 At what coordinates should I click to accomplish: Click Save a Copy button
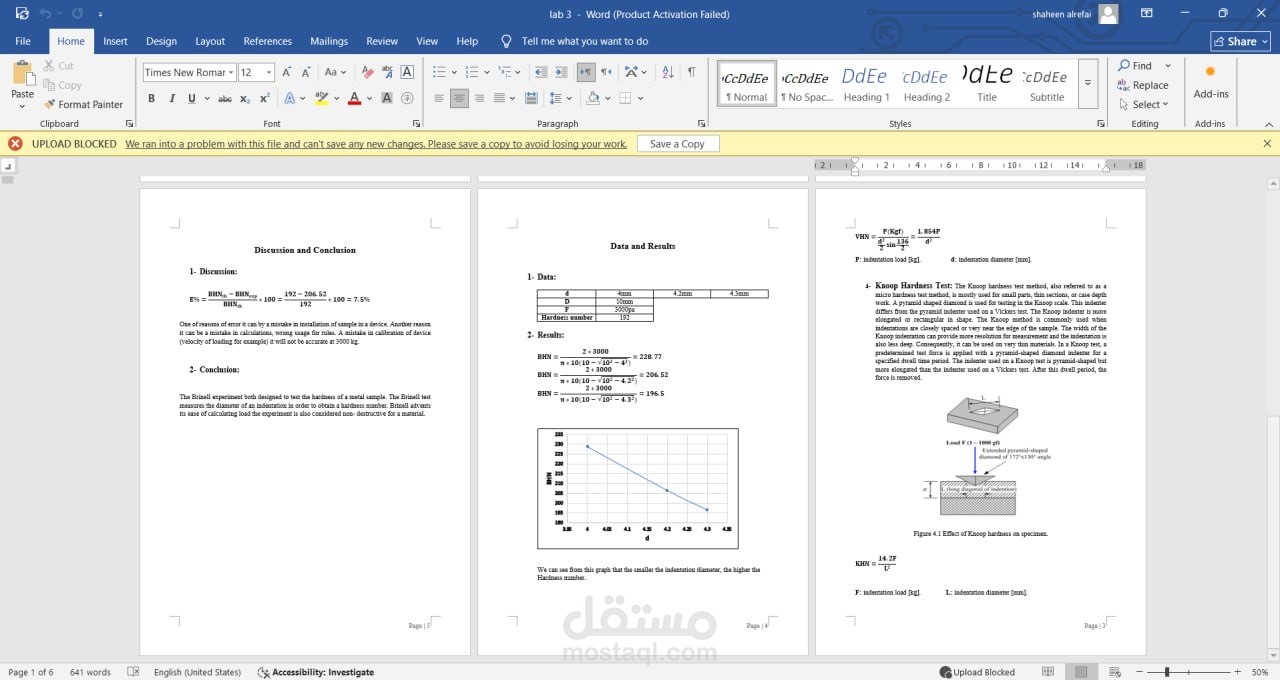point(677,144)
